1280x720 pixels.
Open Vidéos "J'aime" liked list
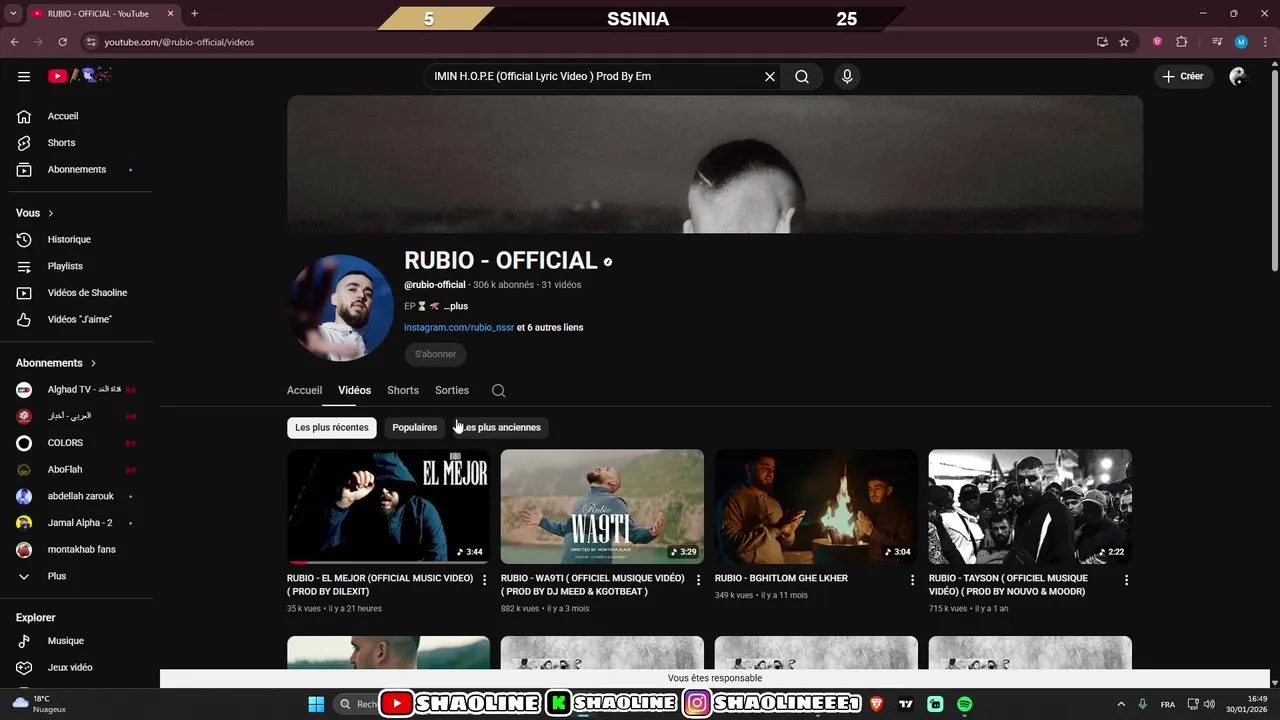tap(80, 320)
